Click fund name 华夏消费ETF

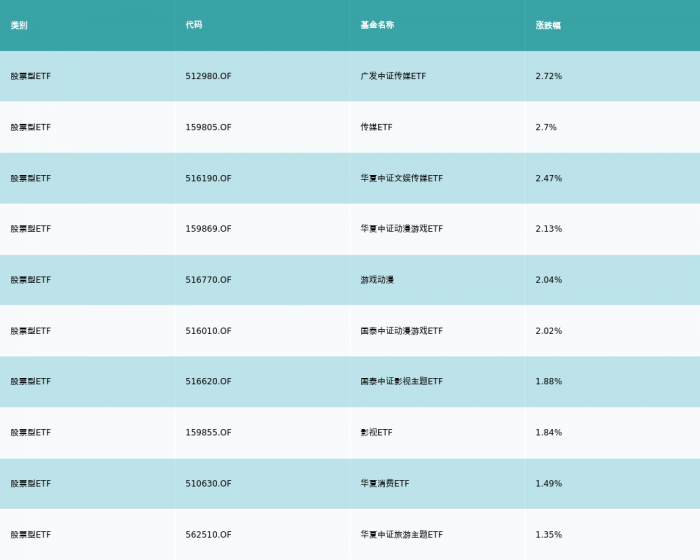(385, 484)
